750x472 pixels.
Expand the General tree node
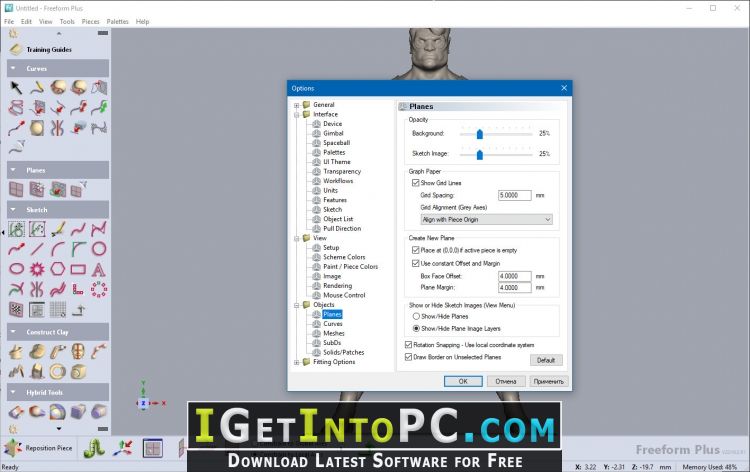[297, 105]
